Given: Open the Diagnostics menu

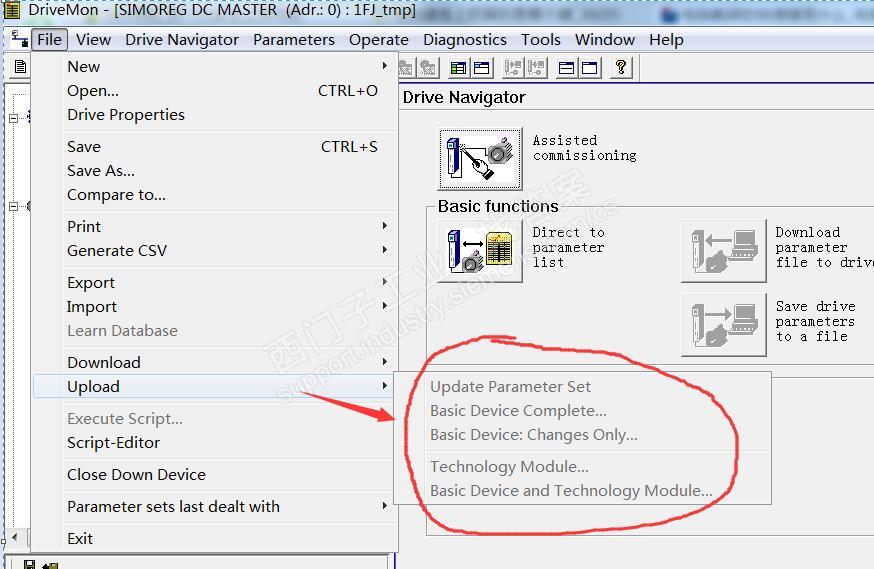Looking at the screenshot, I should pos(465,40).
